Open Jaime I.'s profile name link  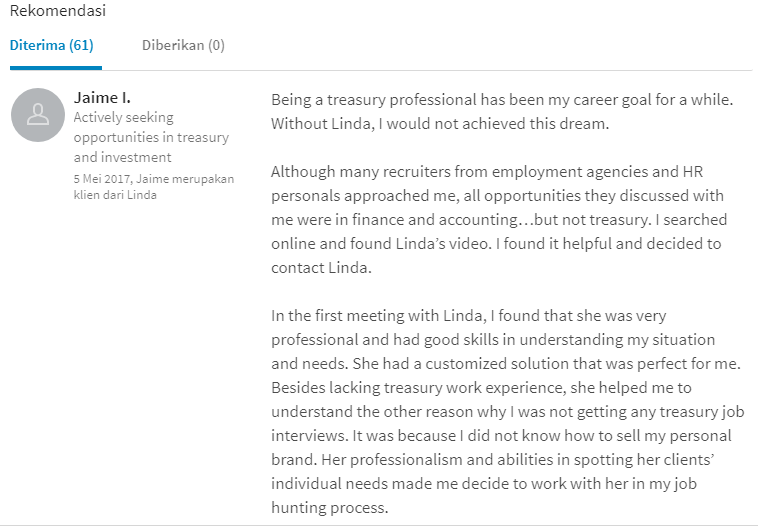(102, 98)
